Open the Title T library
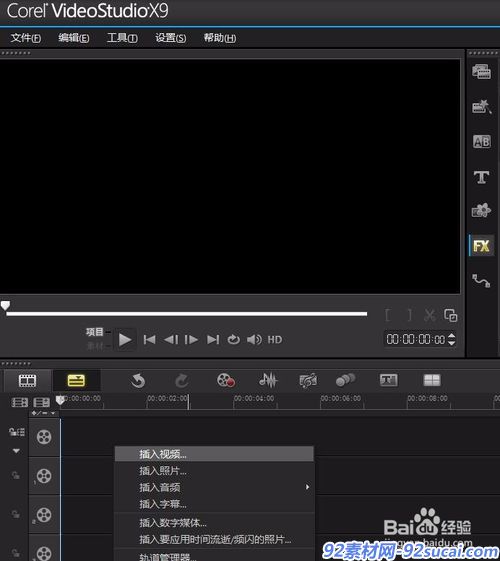Viewport: 500px width, 561px height. pyautogui.click(x=481, y=177)
